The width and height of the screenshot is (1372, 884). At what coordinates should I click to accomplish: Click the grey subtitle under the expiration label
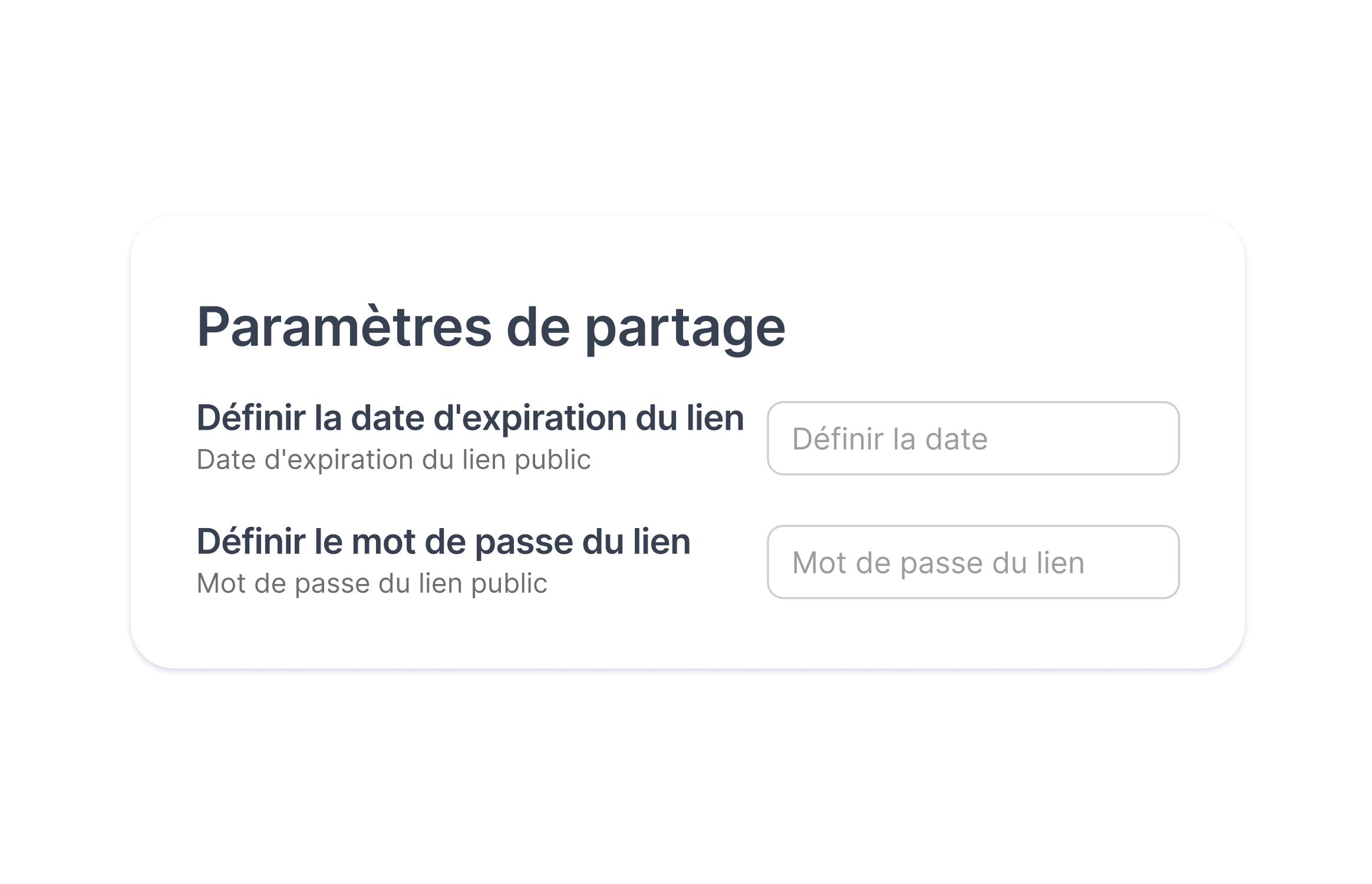pyautogui.click(x=393, y=460)
